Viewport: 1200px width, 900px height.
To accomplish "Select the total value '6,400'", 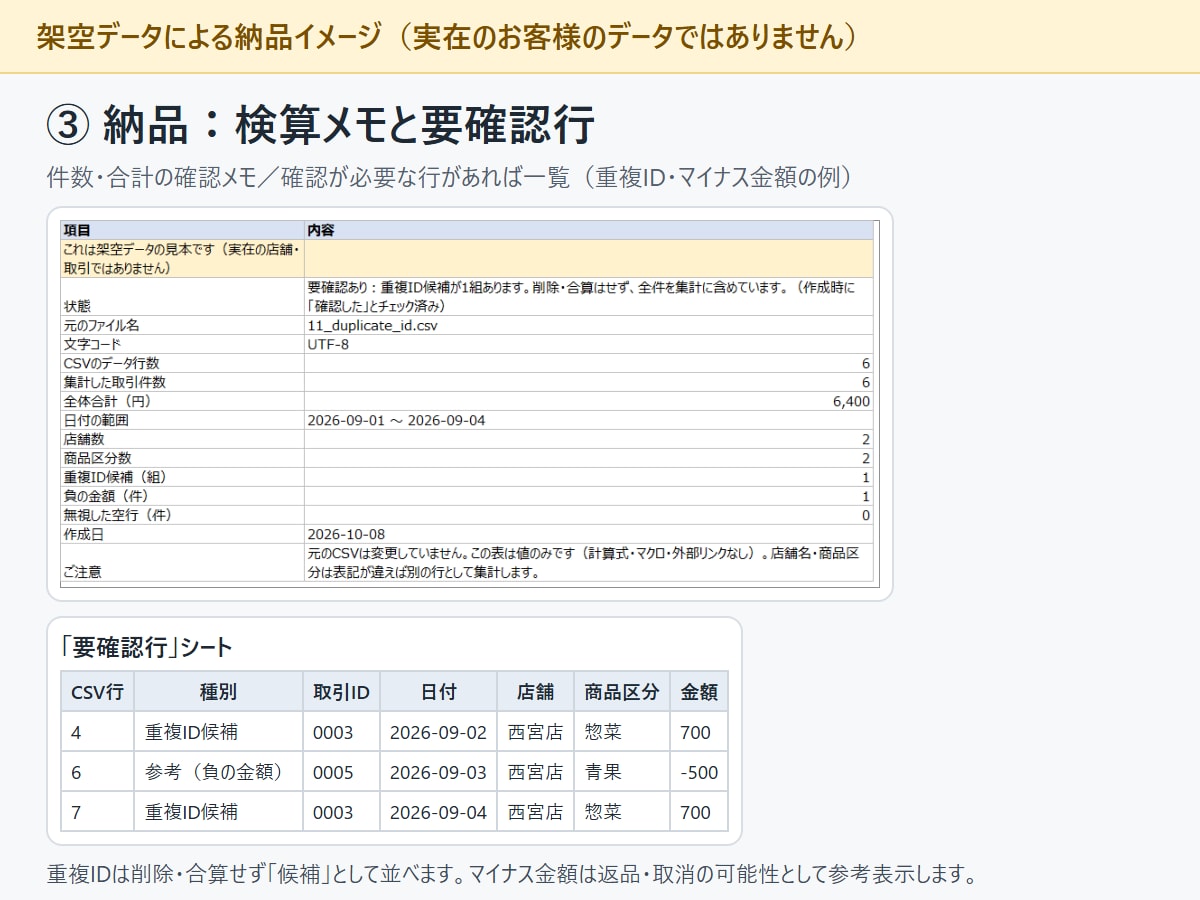I will [851, 401].
